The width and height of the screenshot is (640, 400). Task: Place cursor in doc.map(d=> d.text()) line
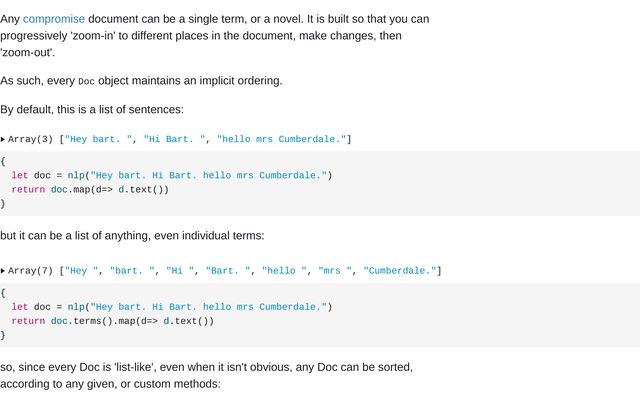pyautogui.click(x=90, y=189)
